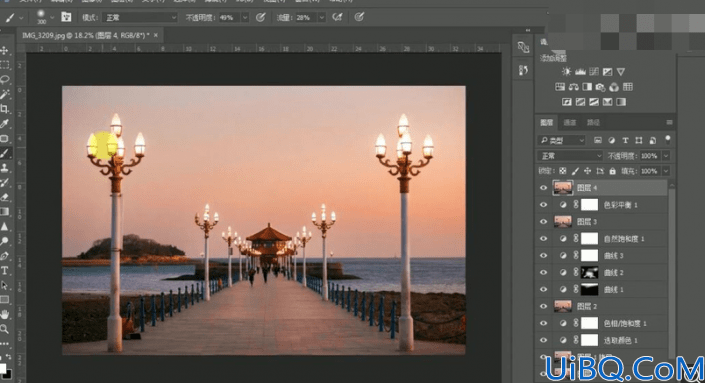
Task: Select the Eyedropper tool
Action: pos(4,124)
